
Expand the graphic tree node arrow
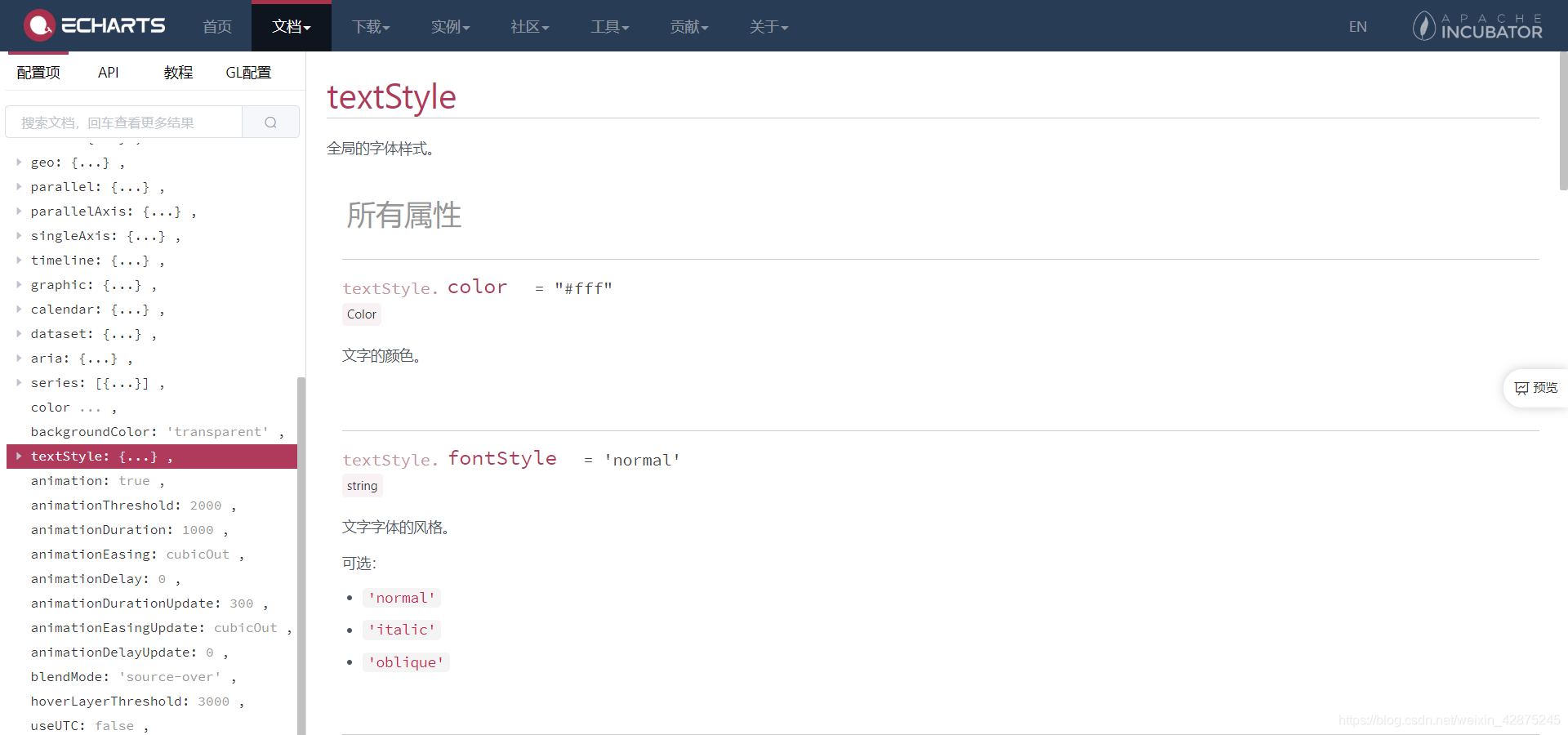click(x=19, y=285)
